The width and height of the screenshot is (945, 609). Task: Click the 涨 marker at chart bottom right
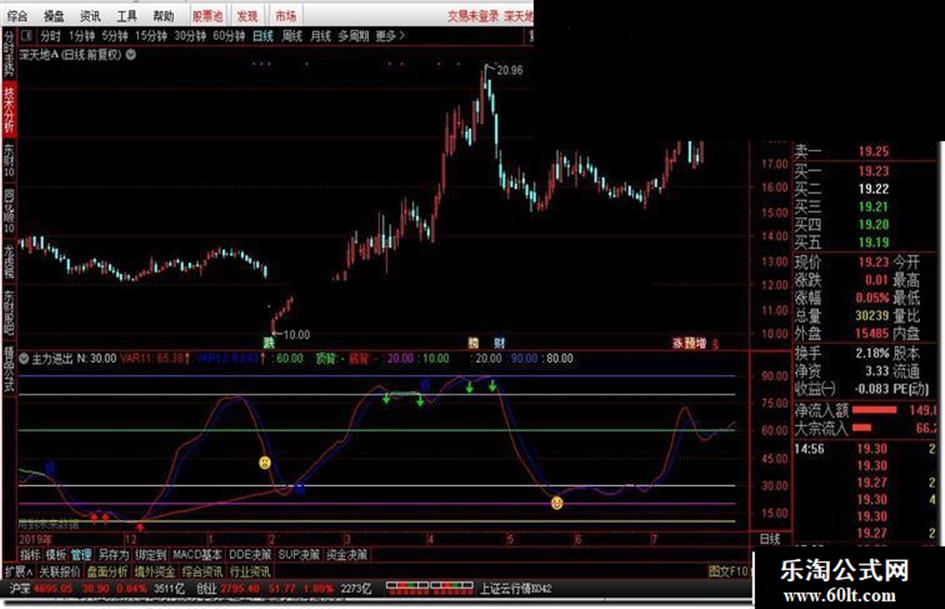coord(677,344)
